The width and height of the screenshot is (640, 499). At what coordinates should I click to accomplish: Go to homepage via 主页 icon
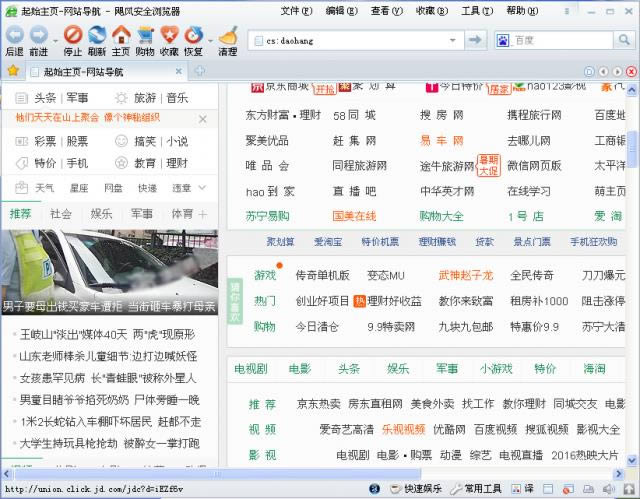[121, 35]
